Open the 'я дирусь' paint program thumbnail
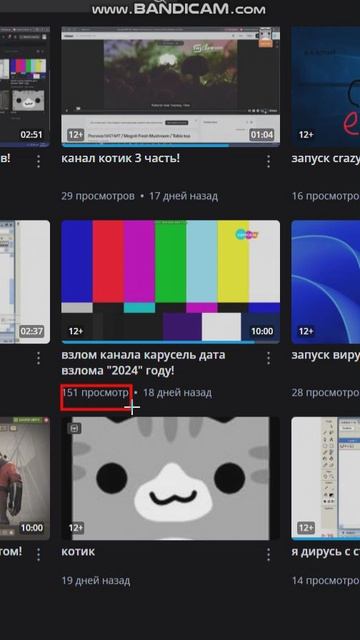This screenshot has height=640, width=360. click(326, 478)
